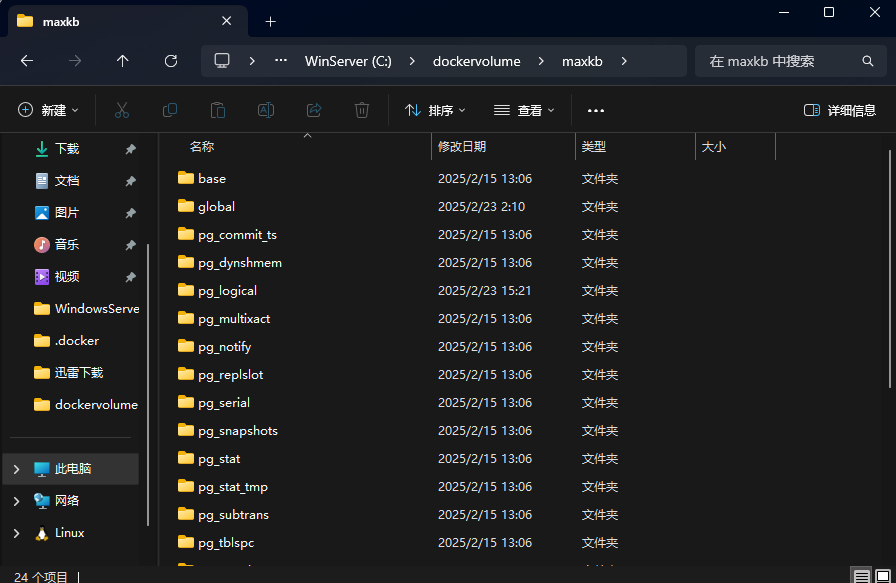Screen dimensions: 896x583
Task: Open the 查看 (View) dropdown
Action: 524,110
